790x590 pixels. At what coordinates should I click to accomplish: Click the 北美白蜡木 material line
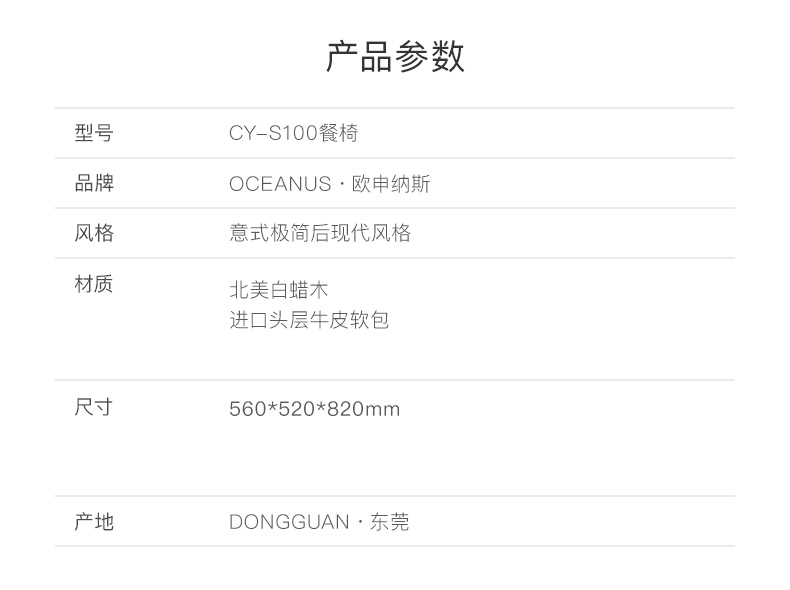[279, 290]
